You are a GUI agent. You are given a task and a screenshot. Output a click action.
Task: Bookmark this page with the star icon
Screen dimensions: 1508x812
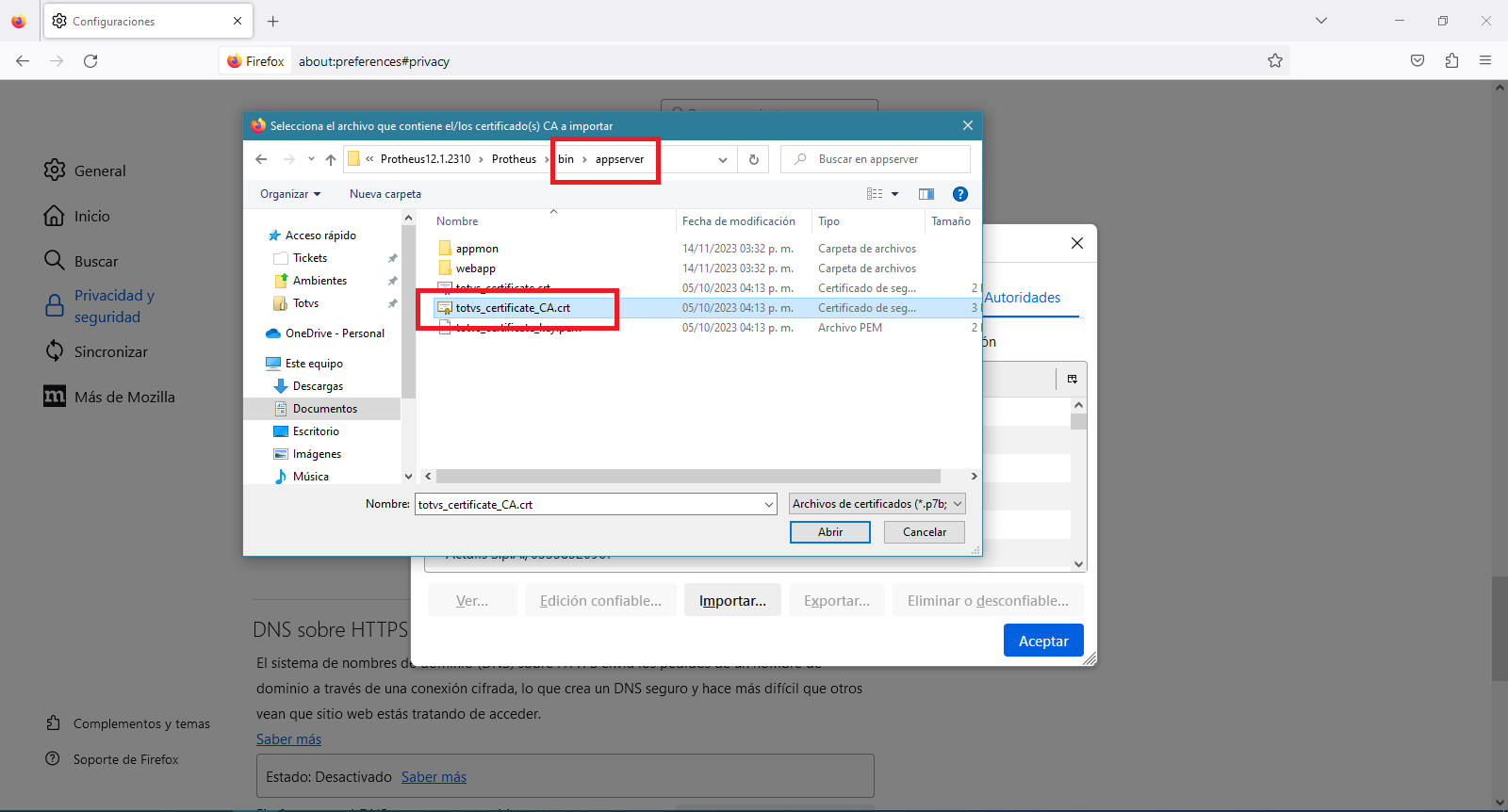point(1275,61)
